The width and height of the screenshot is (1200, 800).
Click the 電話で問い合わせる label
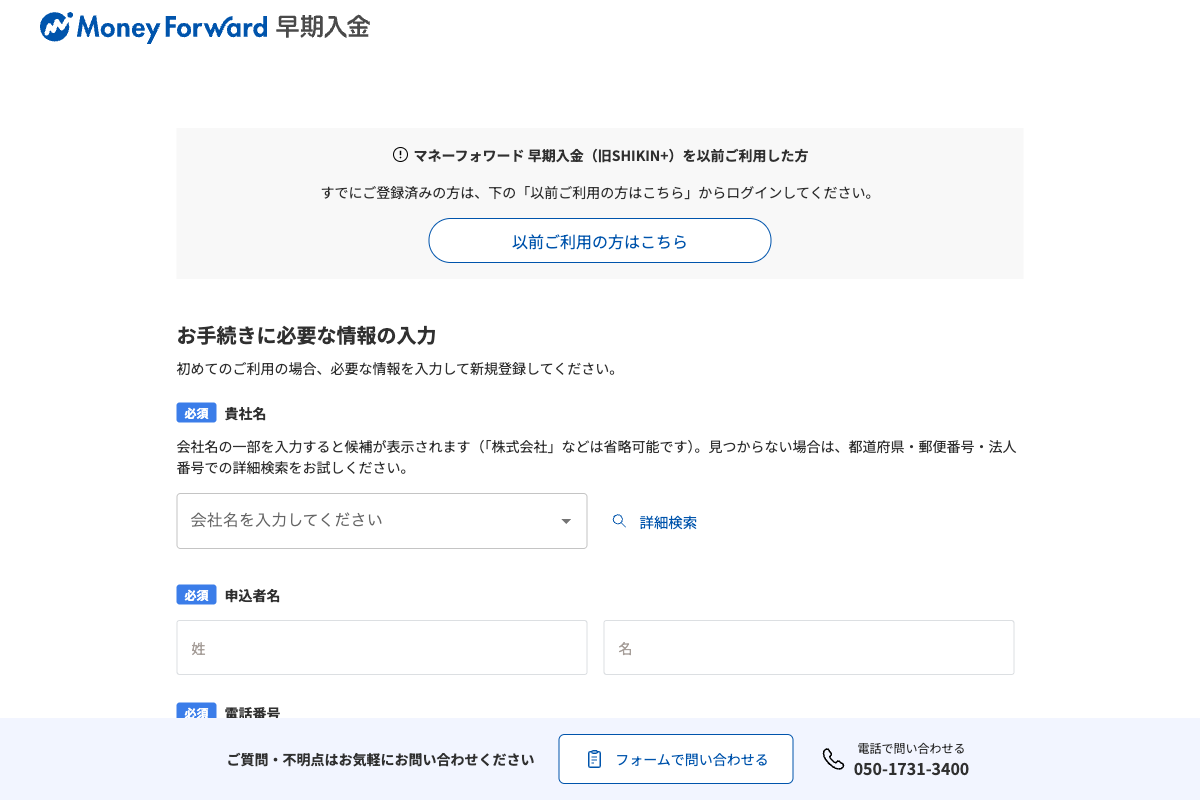point(911,748)
